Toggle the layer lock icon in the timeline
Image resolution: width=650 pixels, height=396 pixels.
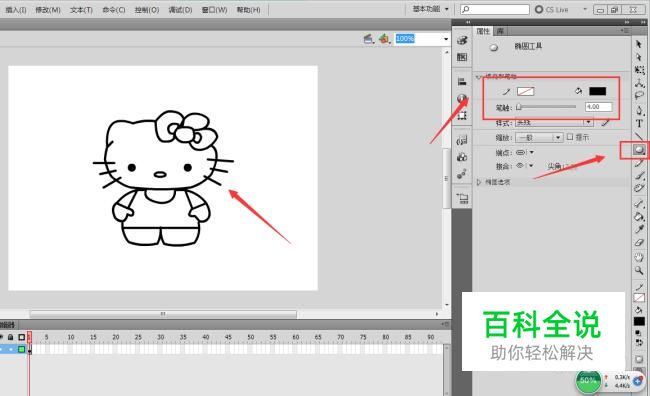(x=11, y=337)
